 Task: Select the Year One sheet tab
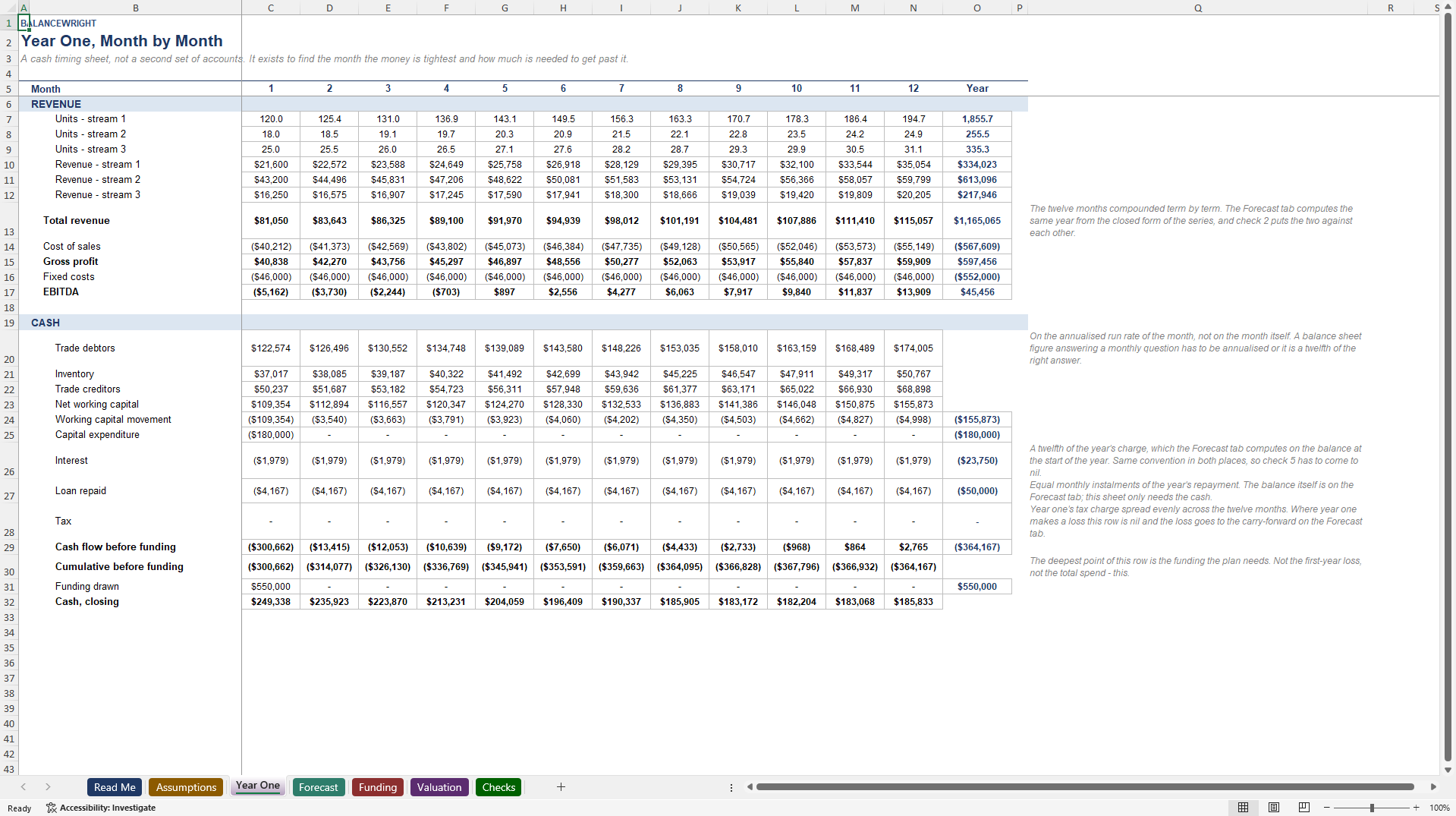pyautogui.click(x=258, y=786)
